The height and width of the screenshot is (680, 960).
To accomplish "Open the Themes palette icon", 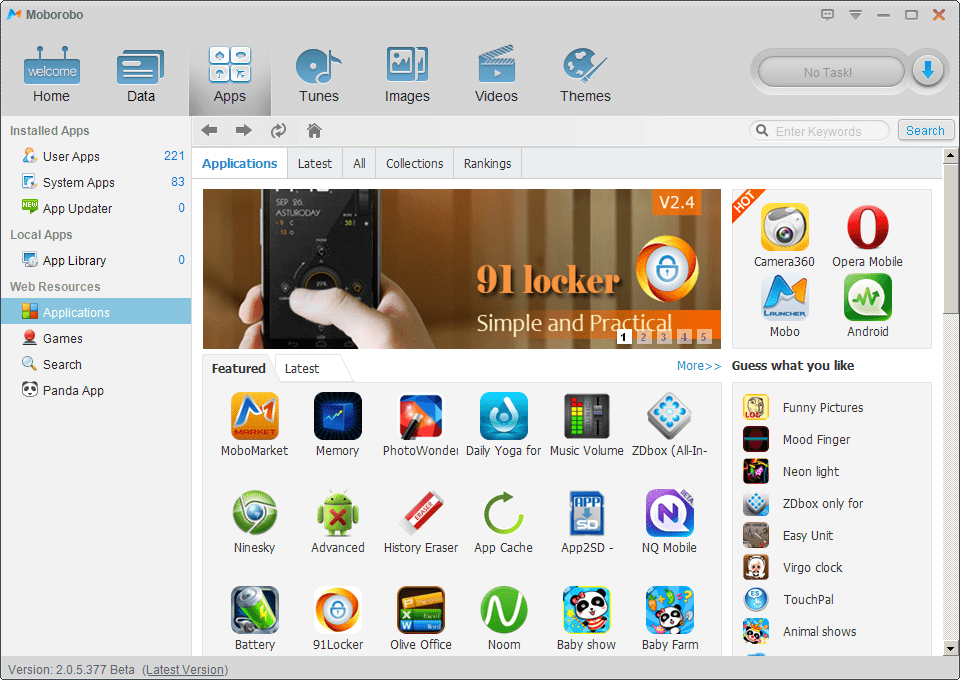I will pyautogui.click(x=585, y=67).
